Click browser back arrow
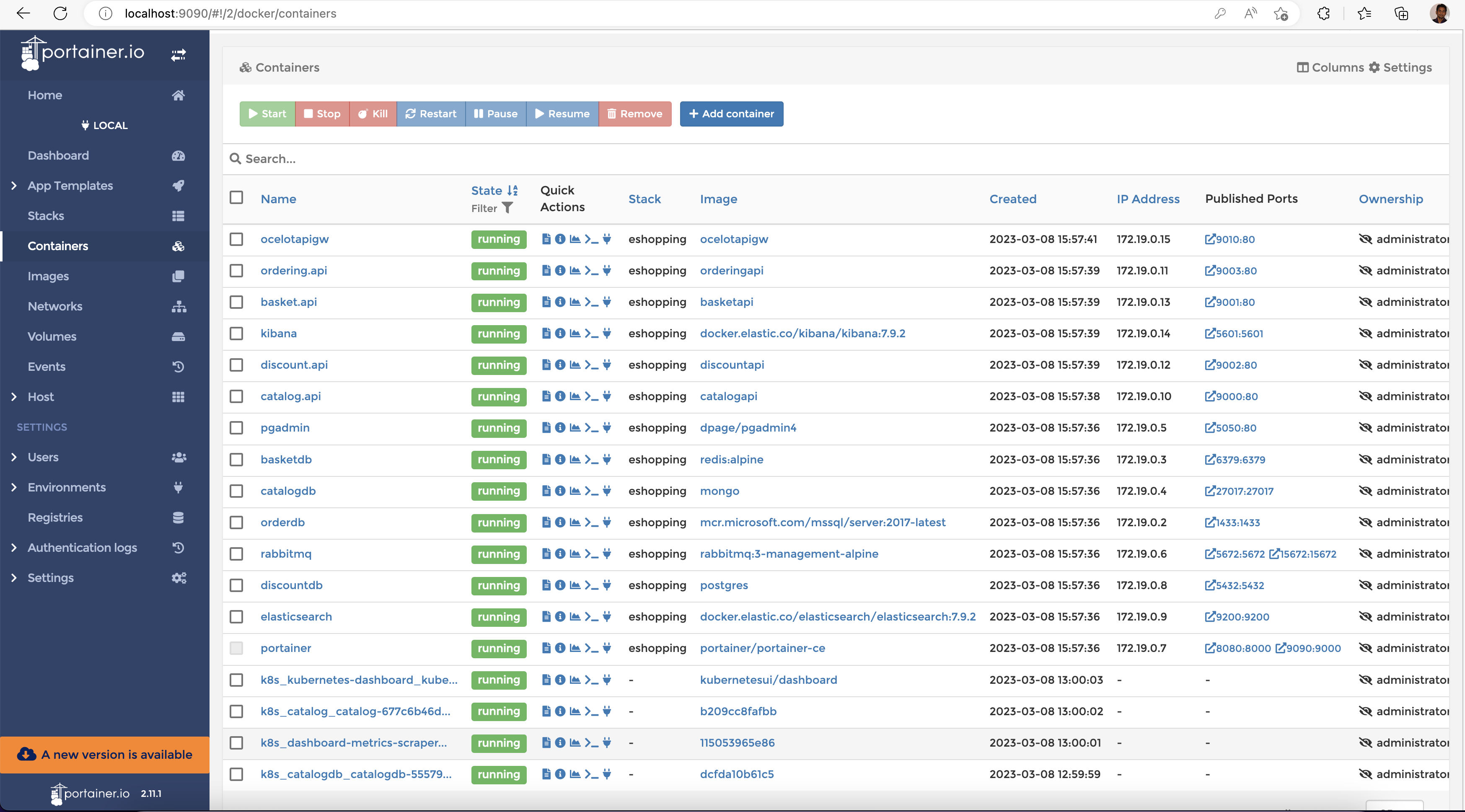This screenshot has height=812, width=1465. coord(23,14)
